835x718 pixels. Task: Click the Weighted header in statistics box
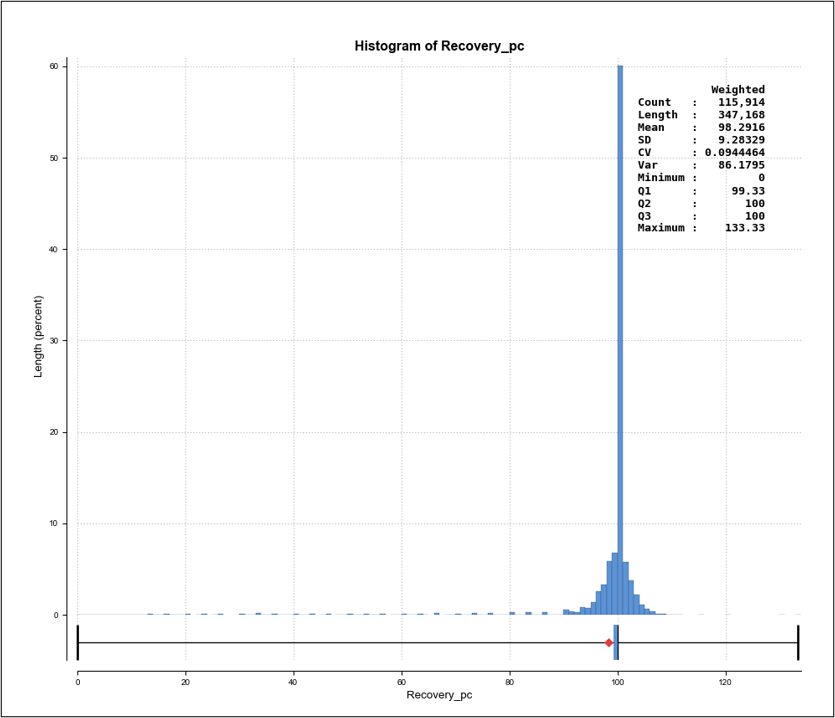click(738, 89)
